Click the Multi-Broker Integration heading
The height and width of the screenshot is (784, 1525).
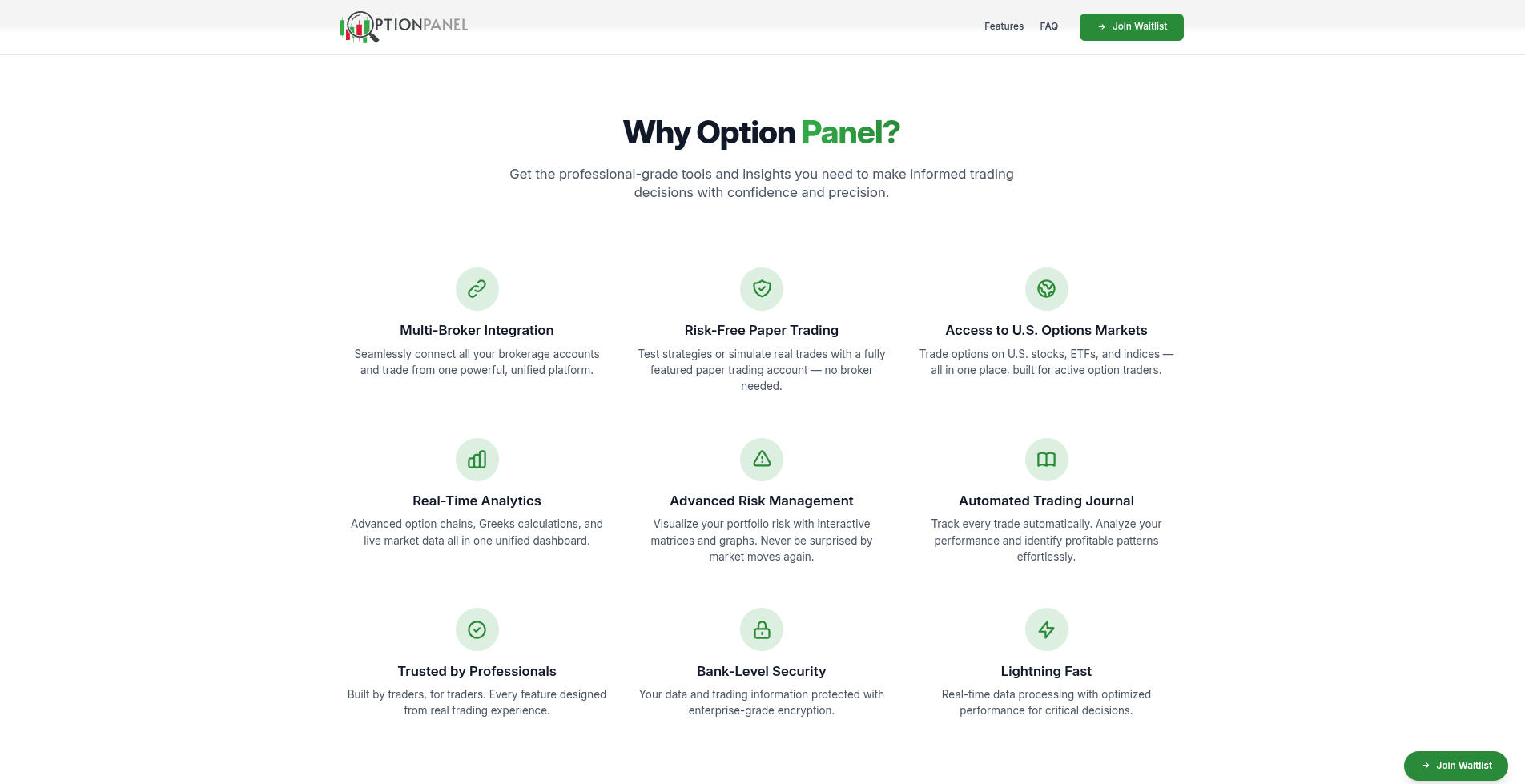click(477, 330)
